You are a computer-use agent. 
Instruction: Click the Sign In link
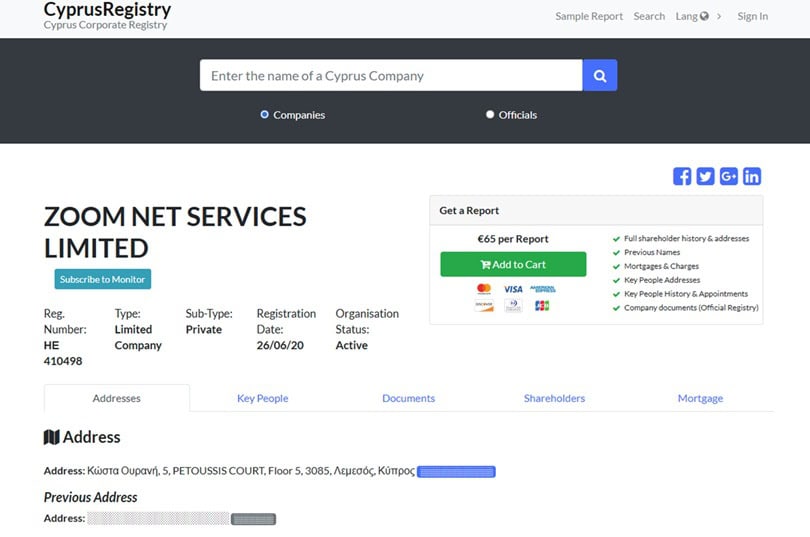coord(752,16)
